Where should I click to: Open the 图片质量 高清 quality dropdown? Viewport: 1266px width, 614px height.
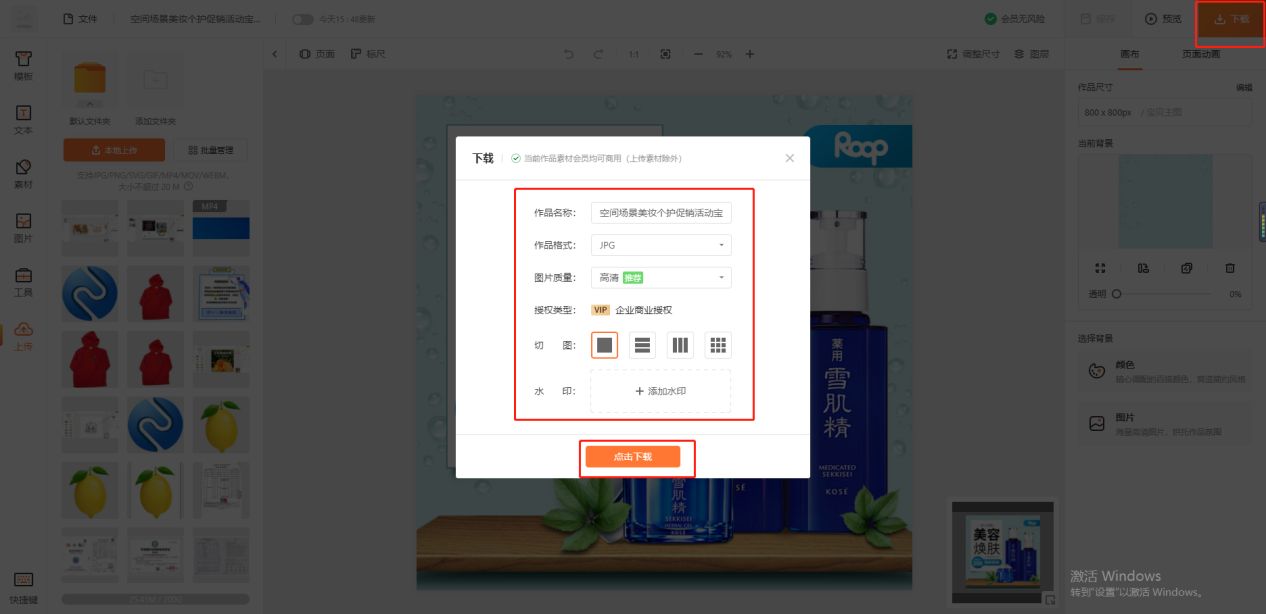click(x=661, y=277)
